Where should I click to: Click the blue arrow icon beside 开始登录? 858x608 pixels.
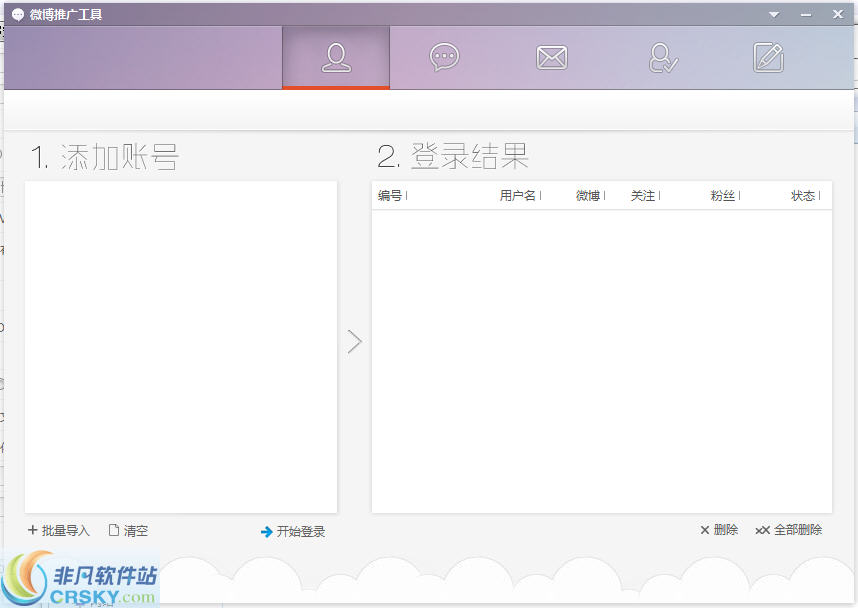[266, 531]
